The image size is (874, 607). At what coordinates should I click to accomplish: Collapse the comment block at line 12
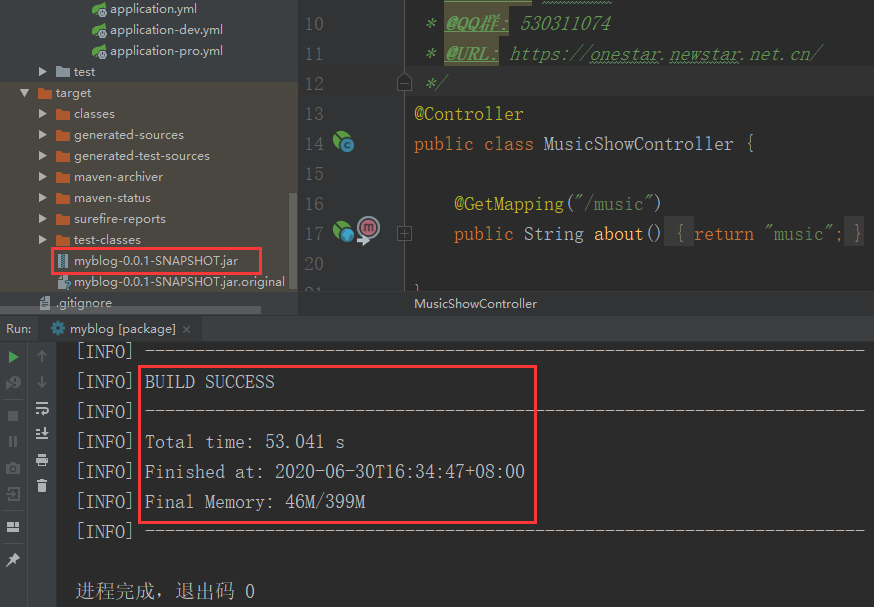coord(404,83)
